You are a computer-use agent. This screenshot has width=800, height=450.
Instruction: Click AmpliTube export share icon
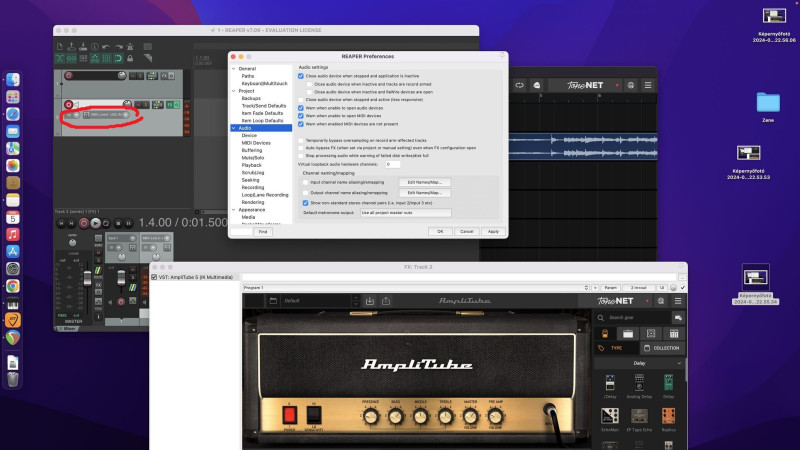pyautogui.click(x=386, y=301)
